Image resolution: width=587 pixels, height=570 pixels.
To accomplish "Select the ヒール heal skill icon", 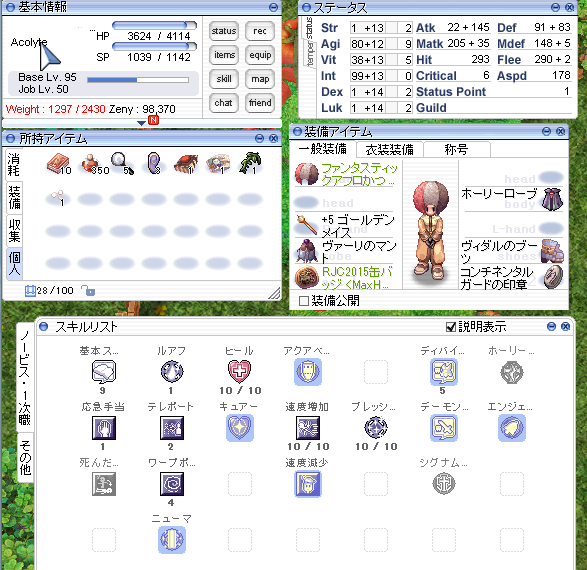I will [240, 372].
